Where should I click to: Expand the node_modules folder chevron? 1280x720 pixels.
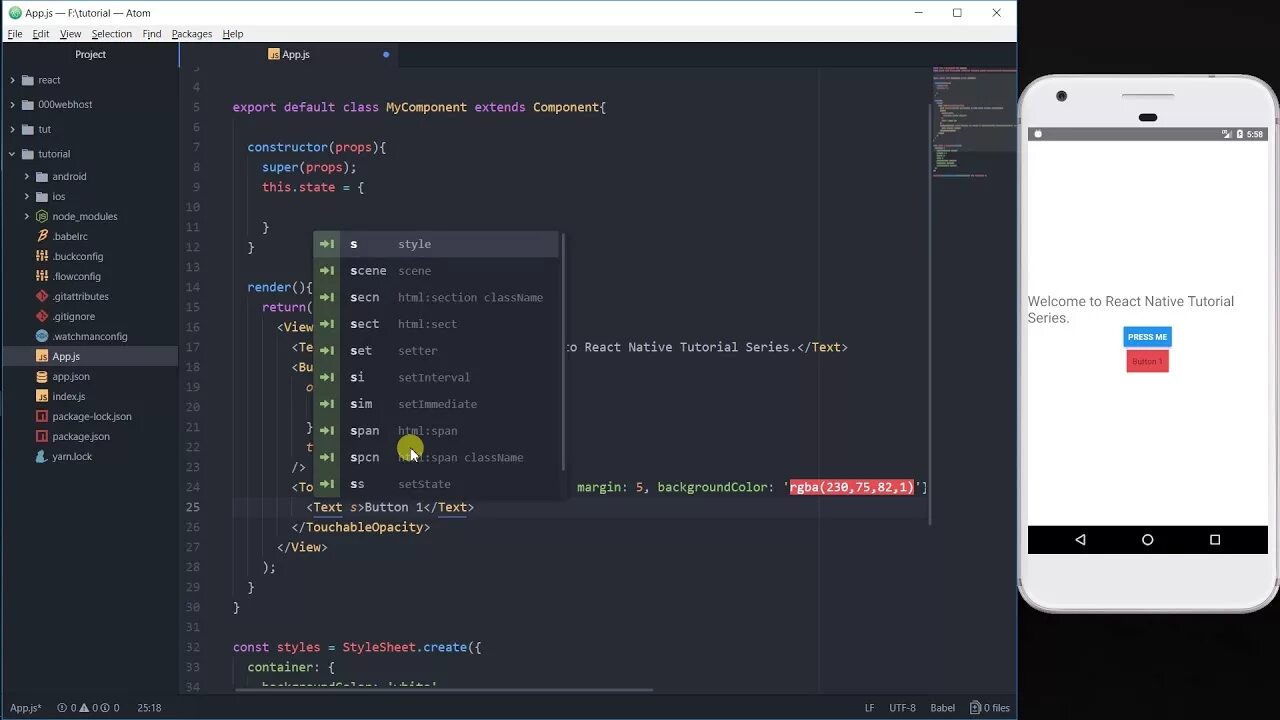[27, 216]
